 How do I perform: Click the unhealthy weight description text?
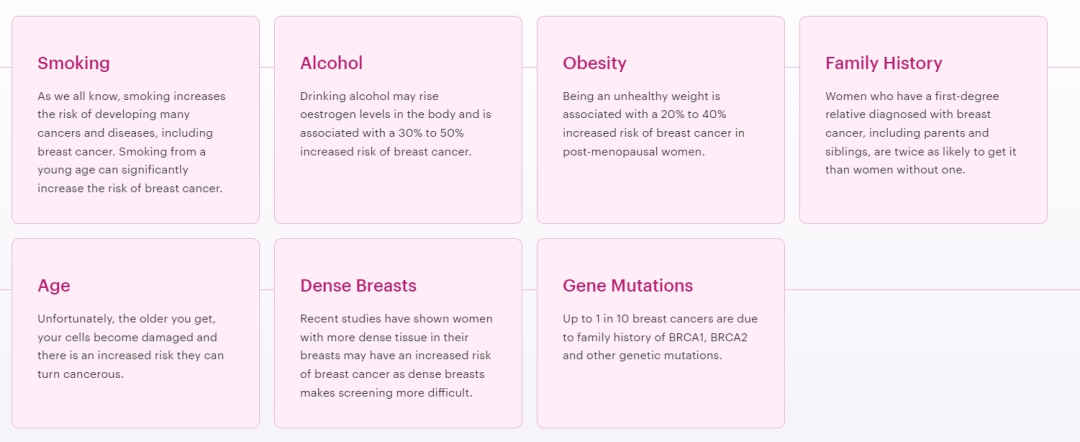(x=654, y=124)
